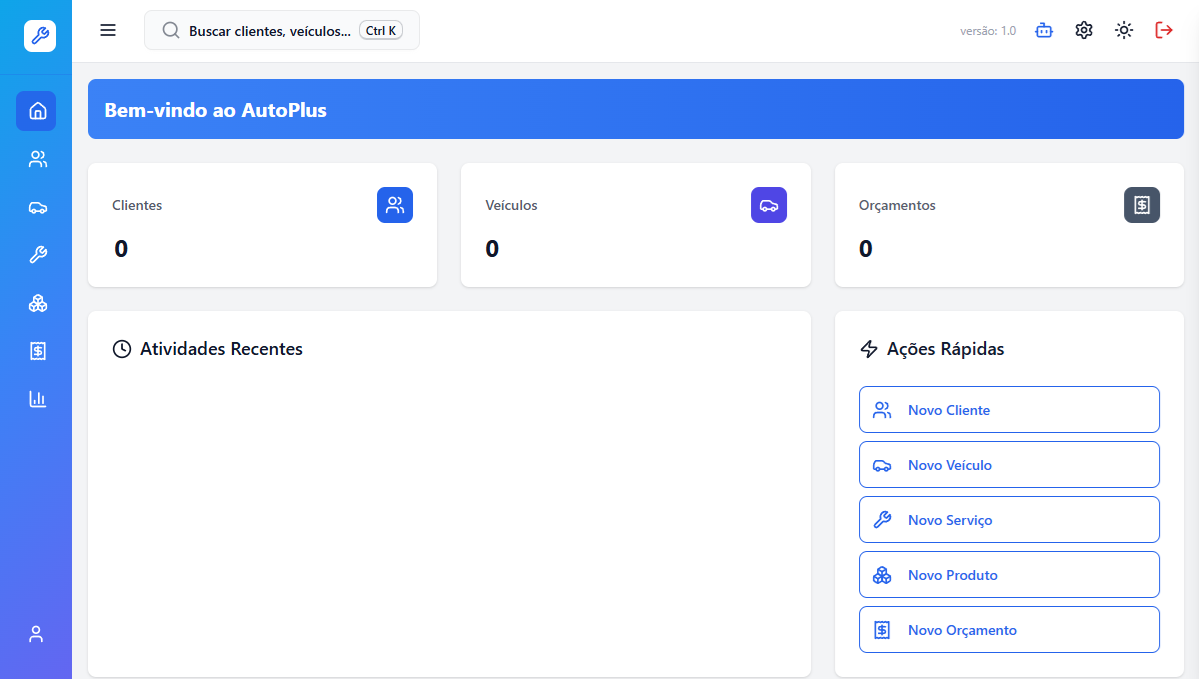This screenshot has height=679, width=1199.
Task: Click the AutoPlus wrench logo
Action: click(40, 36)
